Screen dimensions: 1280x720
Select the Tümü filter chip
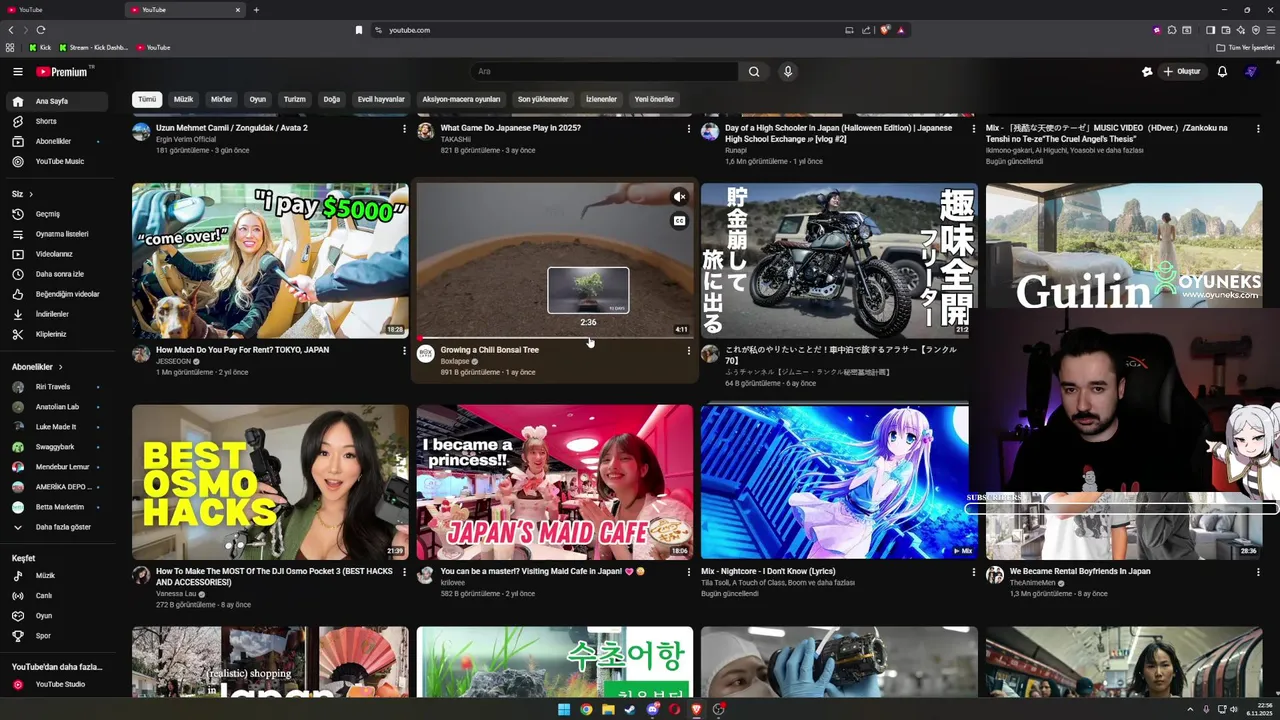click(x=147, y=99)
